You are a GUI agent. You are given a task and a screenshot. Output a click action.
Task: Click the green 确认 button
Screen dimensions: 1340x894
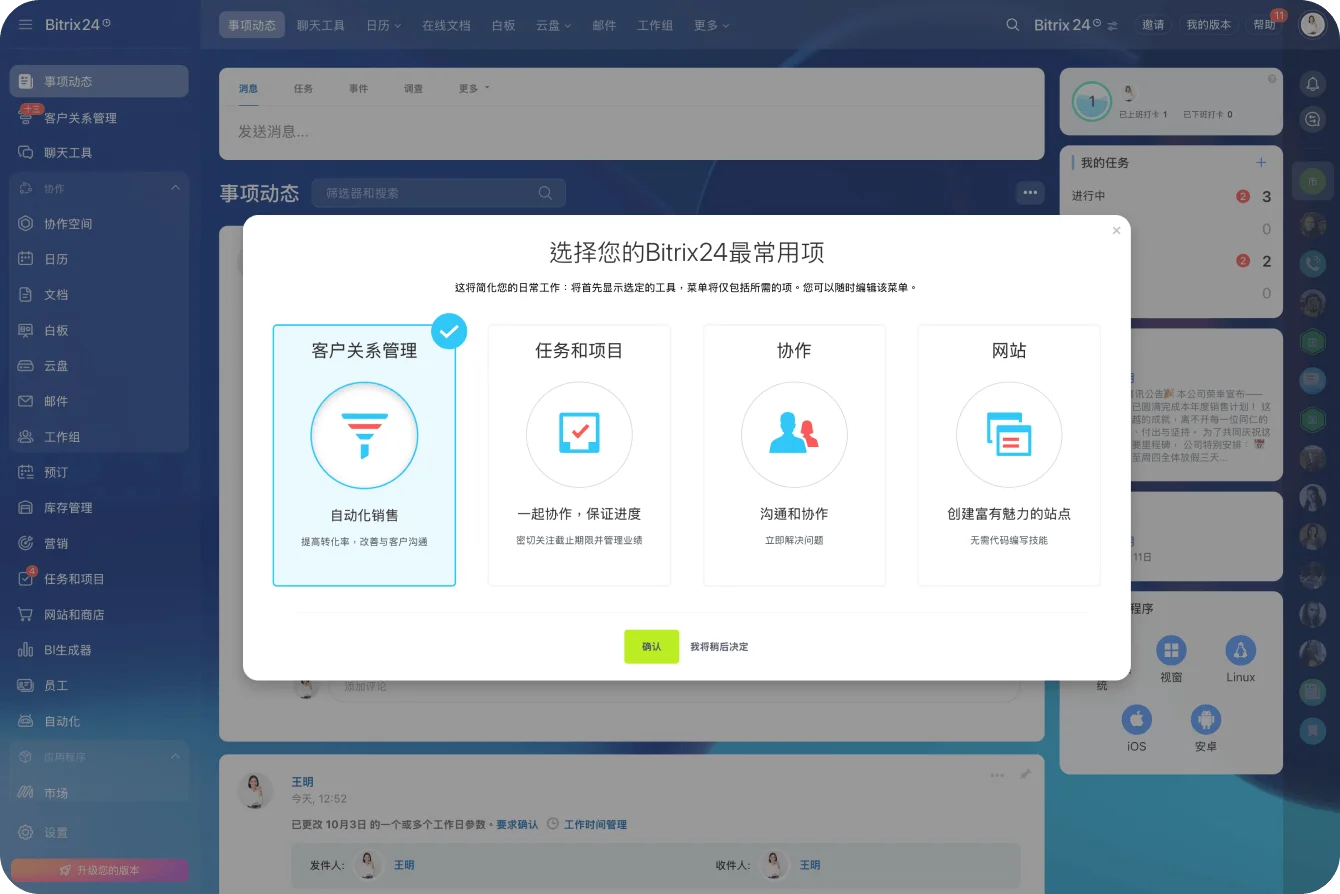point(652,647)
